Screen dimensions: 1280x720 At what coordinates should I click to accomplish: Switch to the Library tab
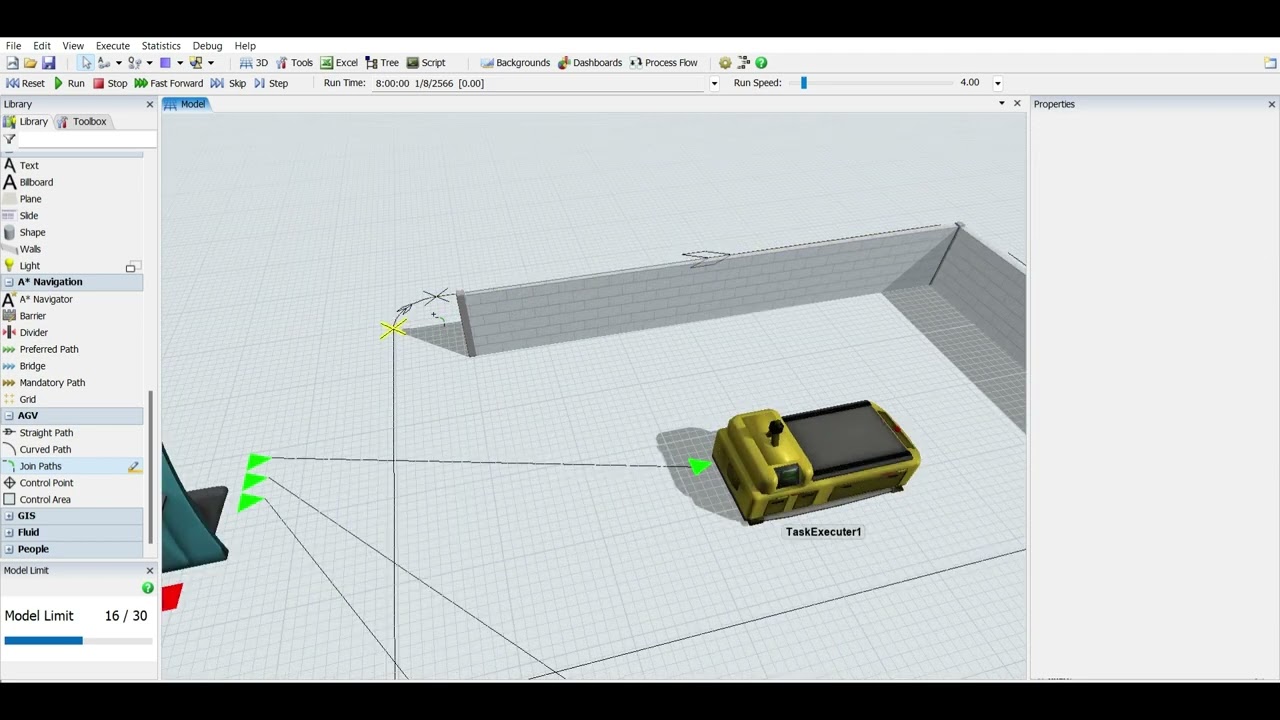26,121
